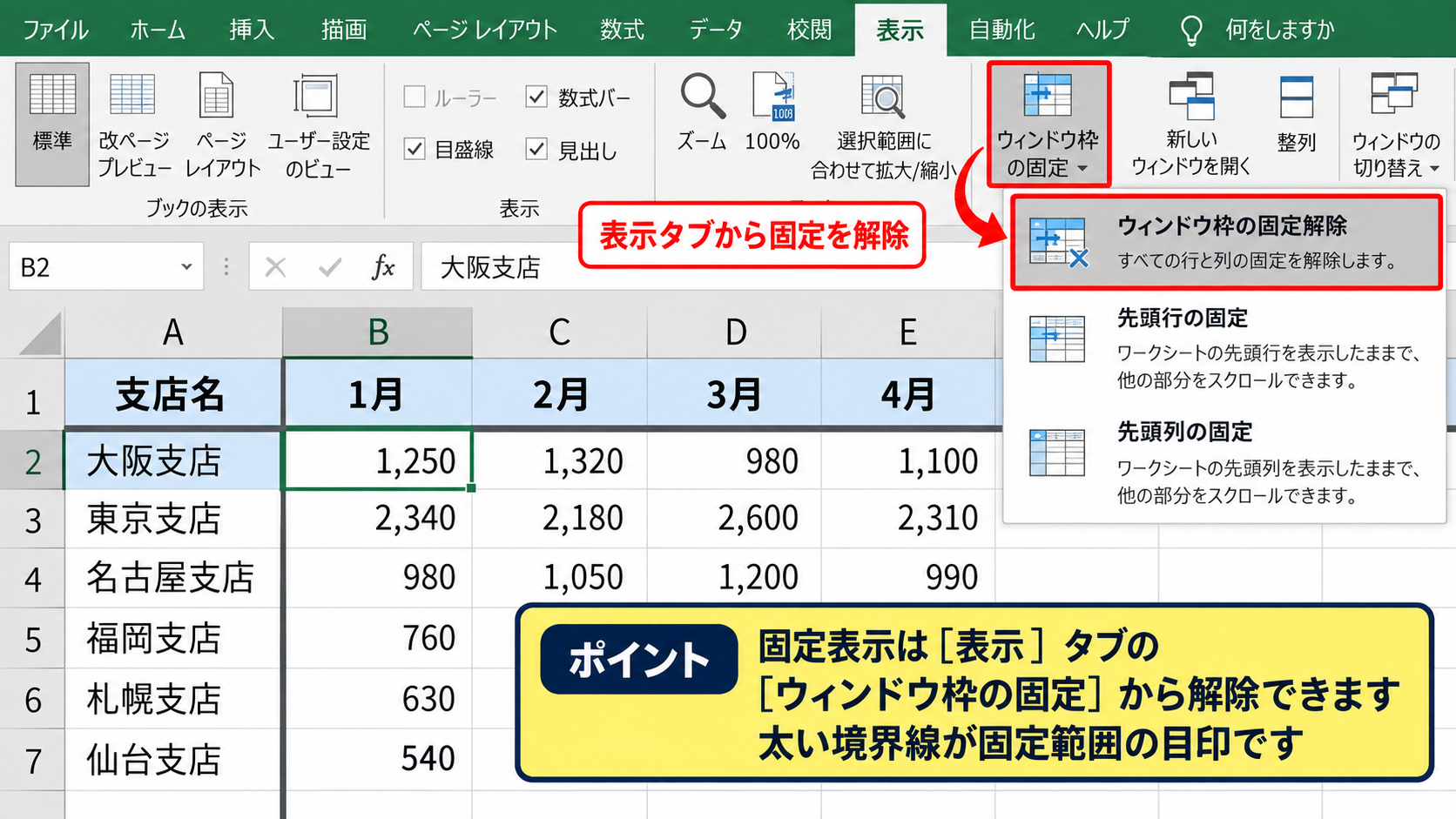
Task: Select column E header
Action: coord(908,332)
